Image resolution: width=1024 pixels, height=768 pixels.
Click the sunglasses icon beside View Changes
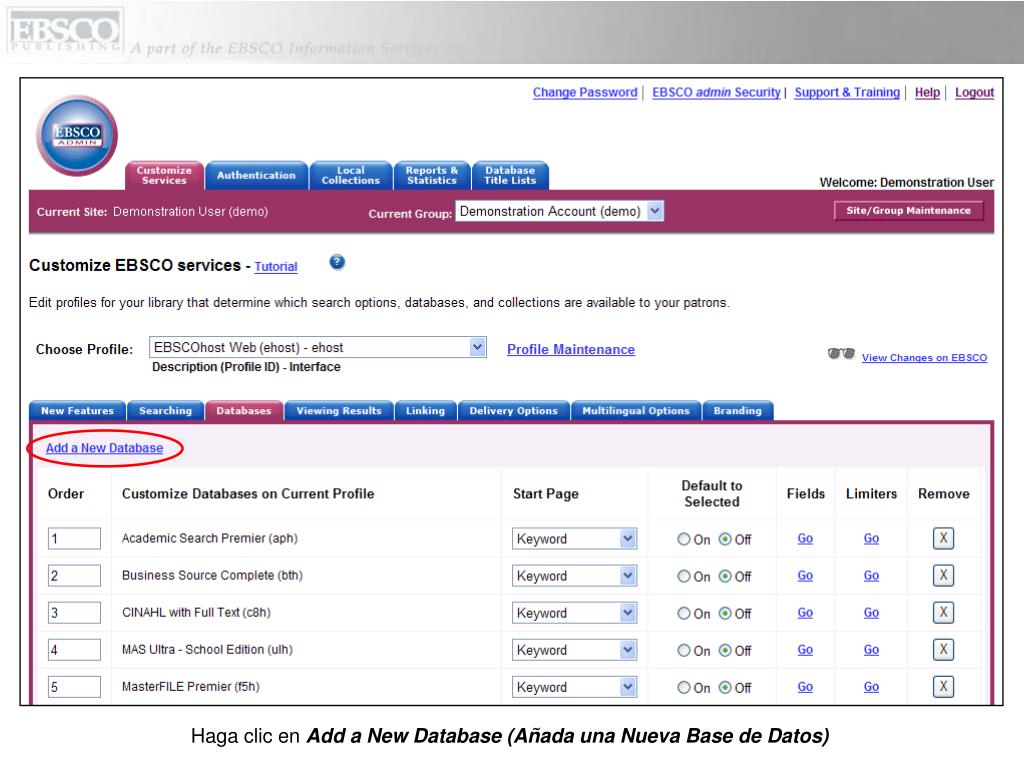coord(841,354)
